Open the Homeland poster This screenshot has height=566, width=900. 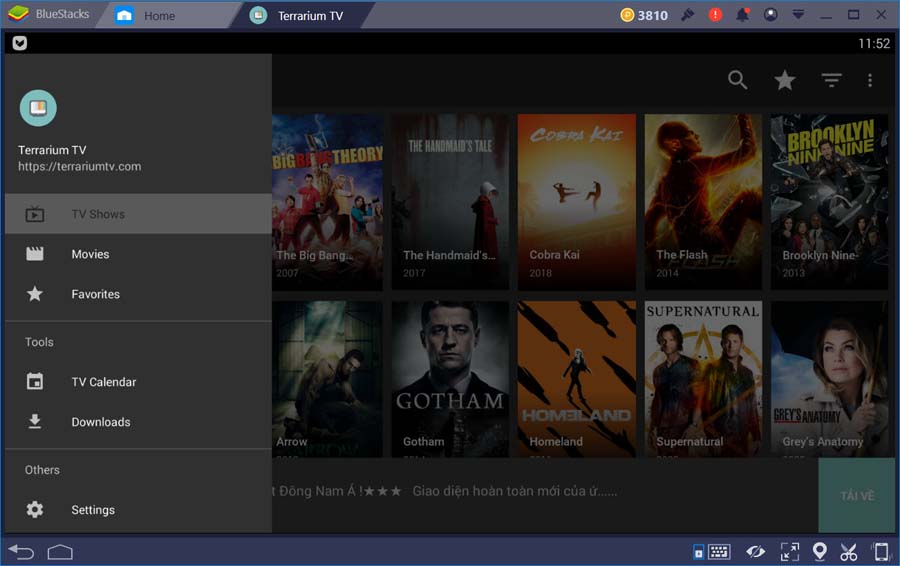pos(576,379)
